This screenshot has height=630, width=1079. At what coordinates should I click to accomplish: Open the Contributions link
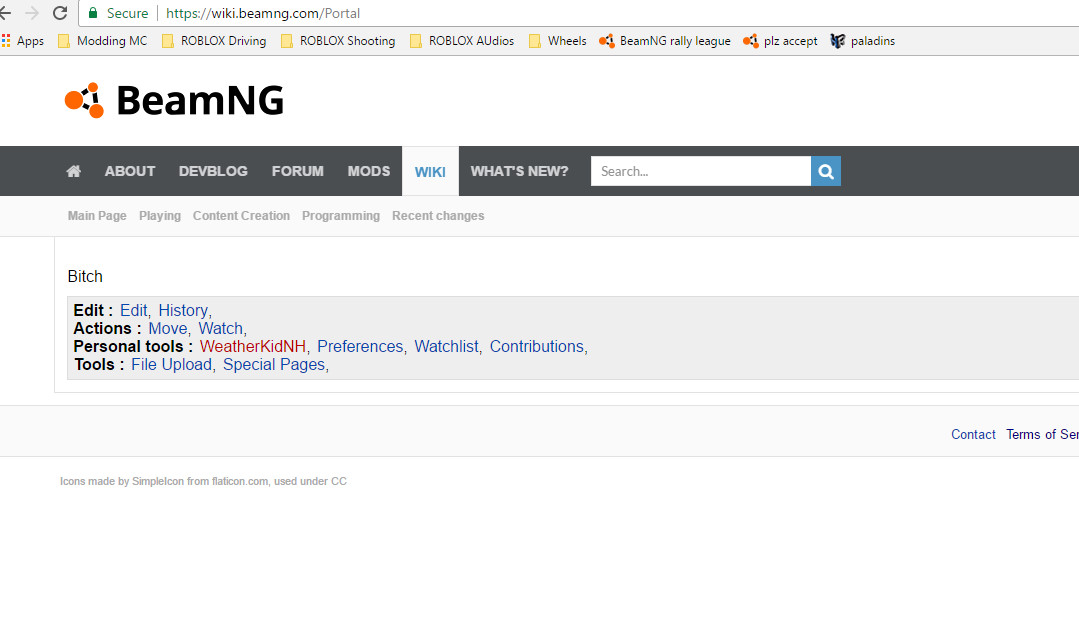pos(536,347)
